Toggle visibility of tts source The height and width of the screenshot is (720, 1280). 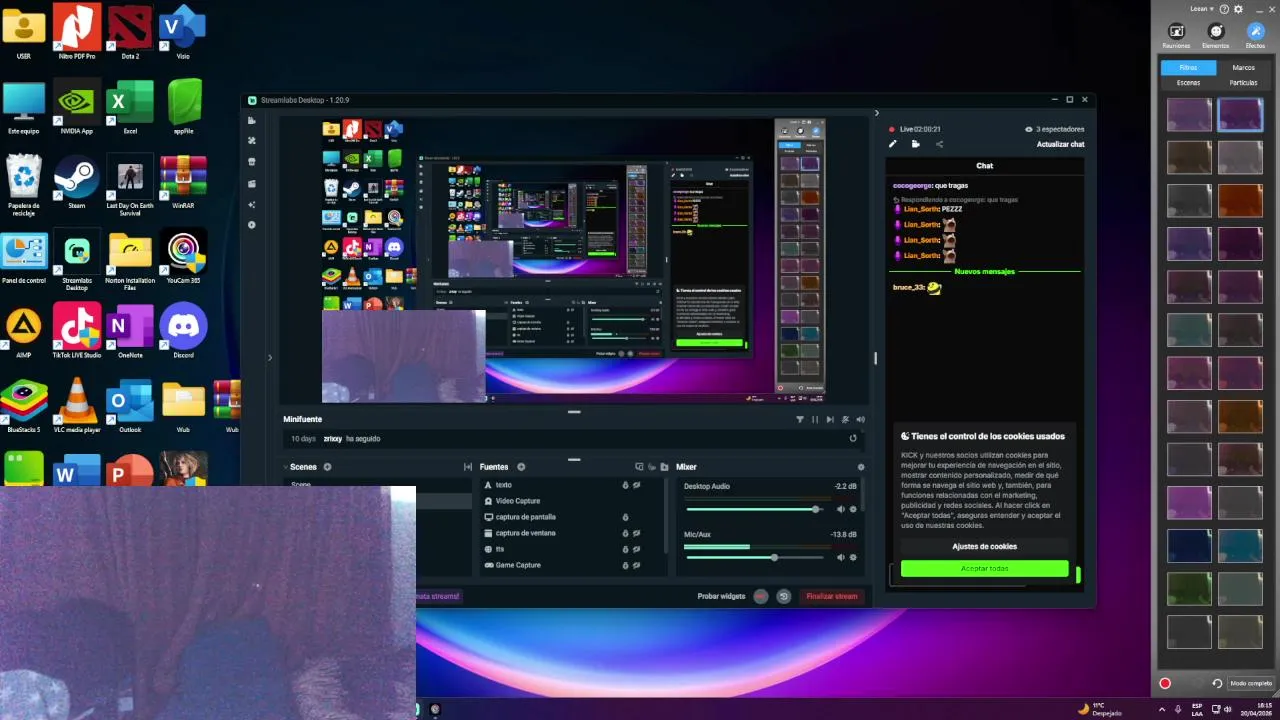pyautogui.click(x=637, y=549)
